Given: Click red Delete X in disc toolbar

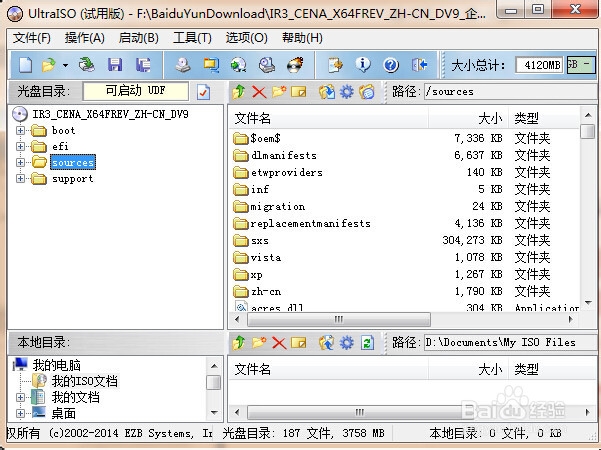Looking at the screenshot, I should (x=259, y=92).
